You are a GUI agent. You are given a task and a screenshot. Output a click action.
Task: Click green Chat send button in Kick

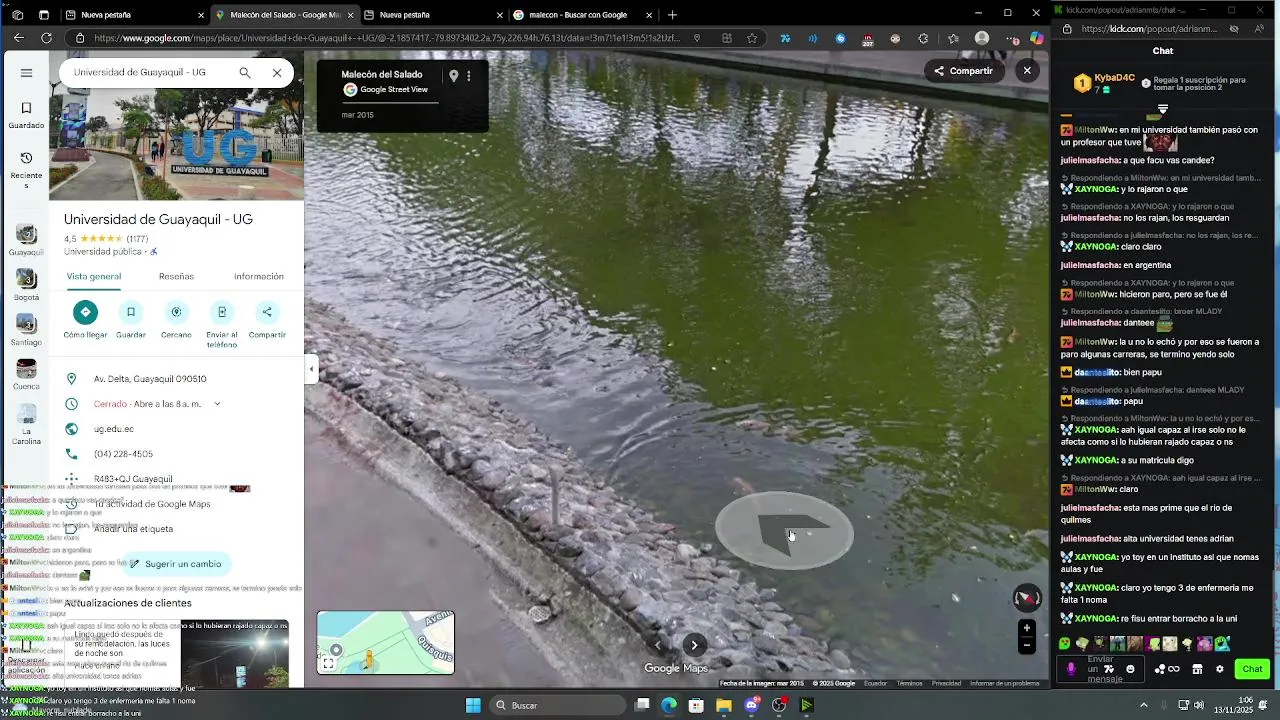pyautogui.click(x=1252, y=669)
